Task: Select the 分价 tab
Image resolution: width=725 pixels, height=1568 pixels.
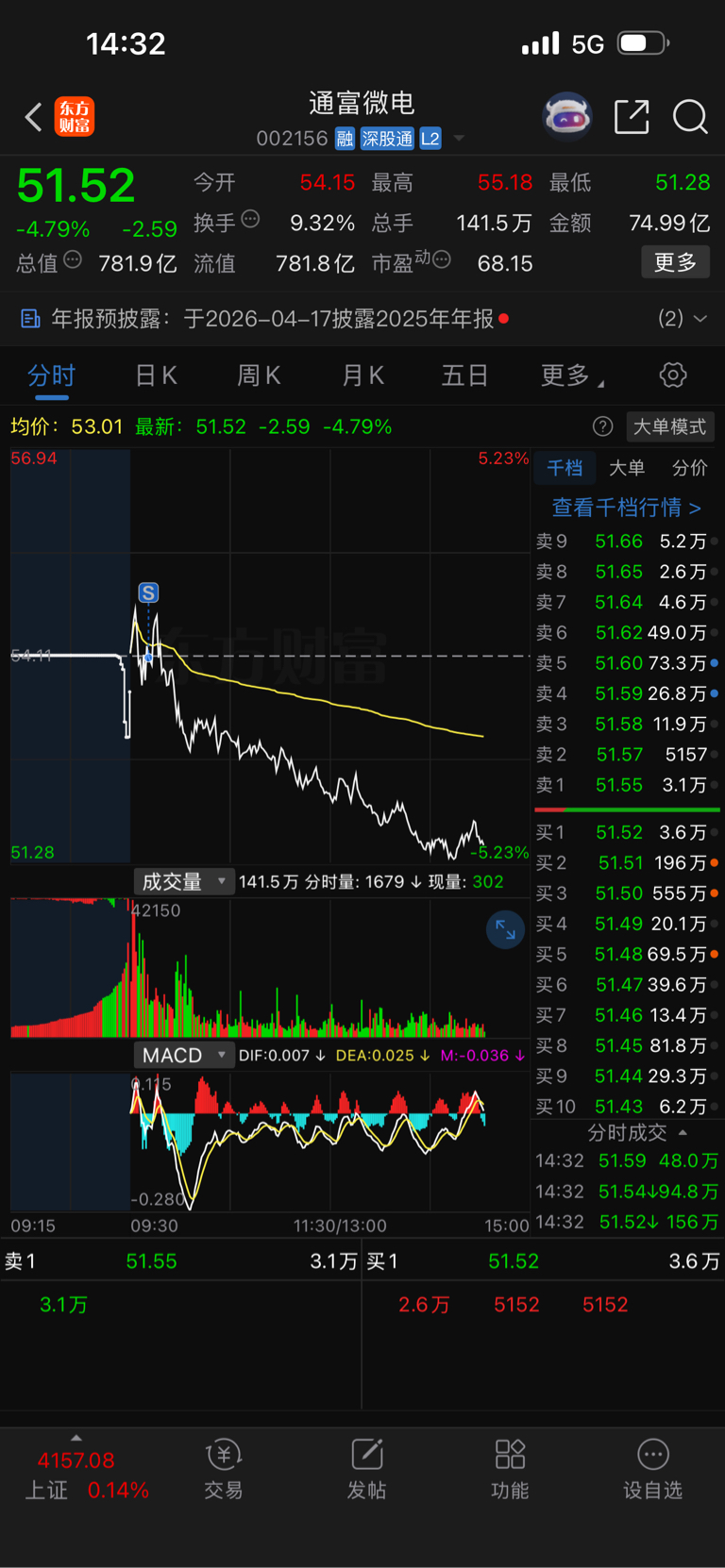Action: 689,468
